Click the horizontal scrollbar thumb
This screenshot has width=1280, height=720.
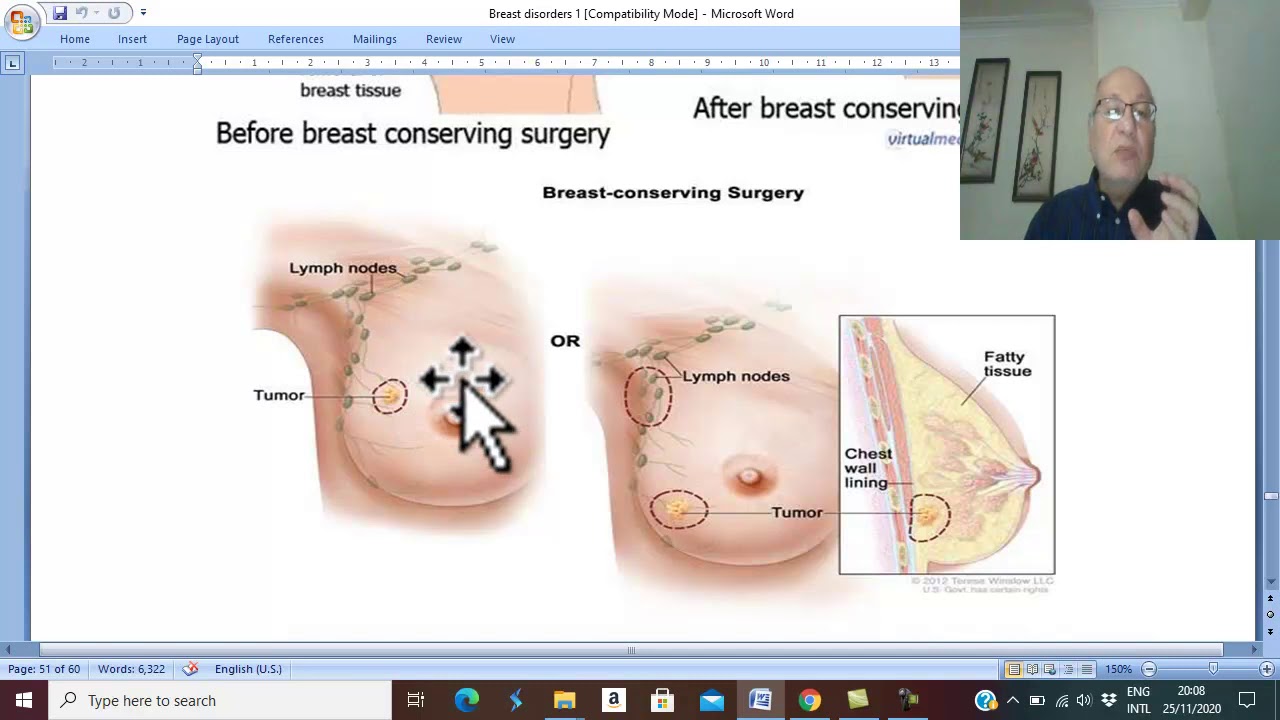pos(631,650)
